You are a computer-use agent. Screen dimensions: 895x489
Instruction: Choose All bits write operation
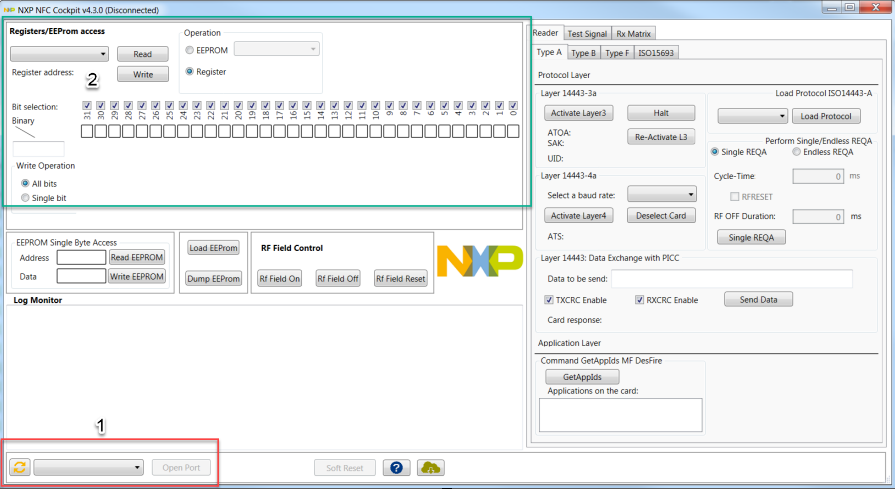pos(25,183)
